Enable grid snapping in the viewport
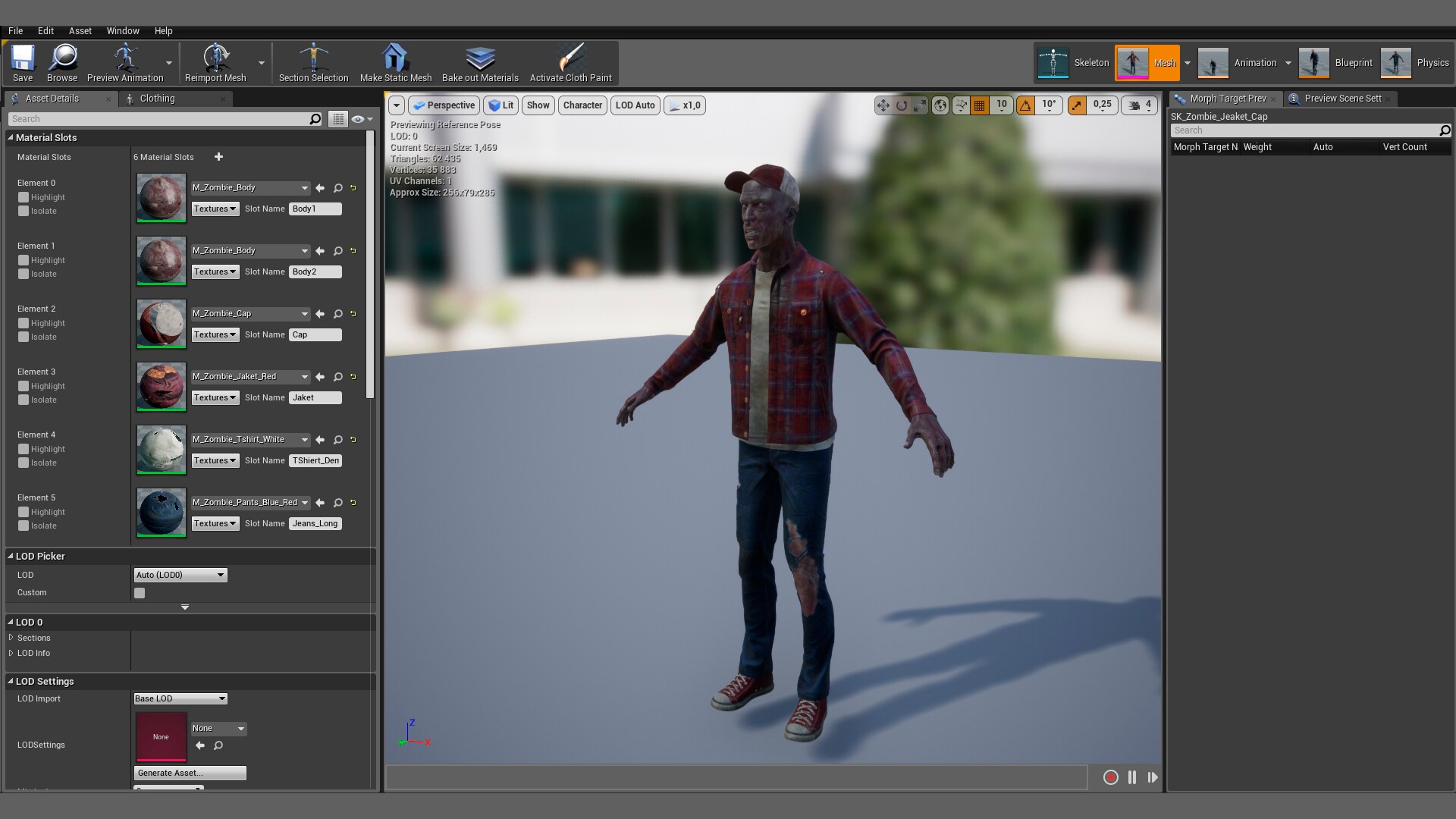 [979, 105]
